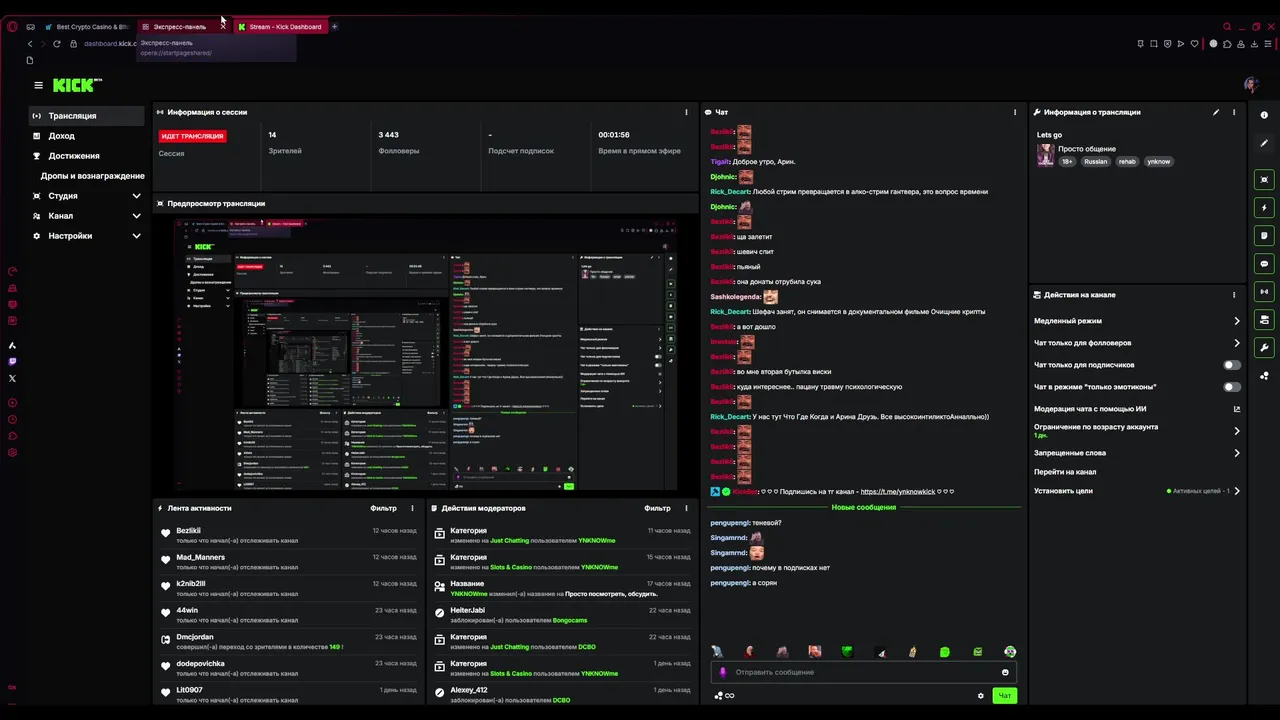Click the broadcast signal icon in the right sidebar
Image resolution: width=1280 pixels, height=720 pixels.
point(1264,292)
